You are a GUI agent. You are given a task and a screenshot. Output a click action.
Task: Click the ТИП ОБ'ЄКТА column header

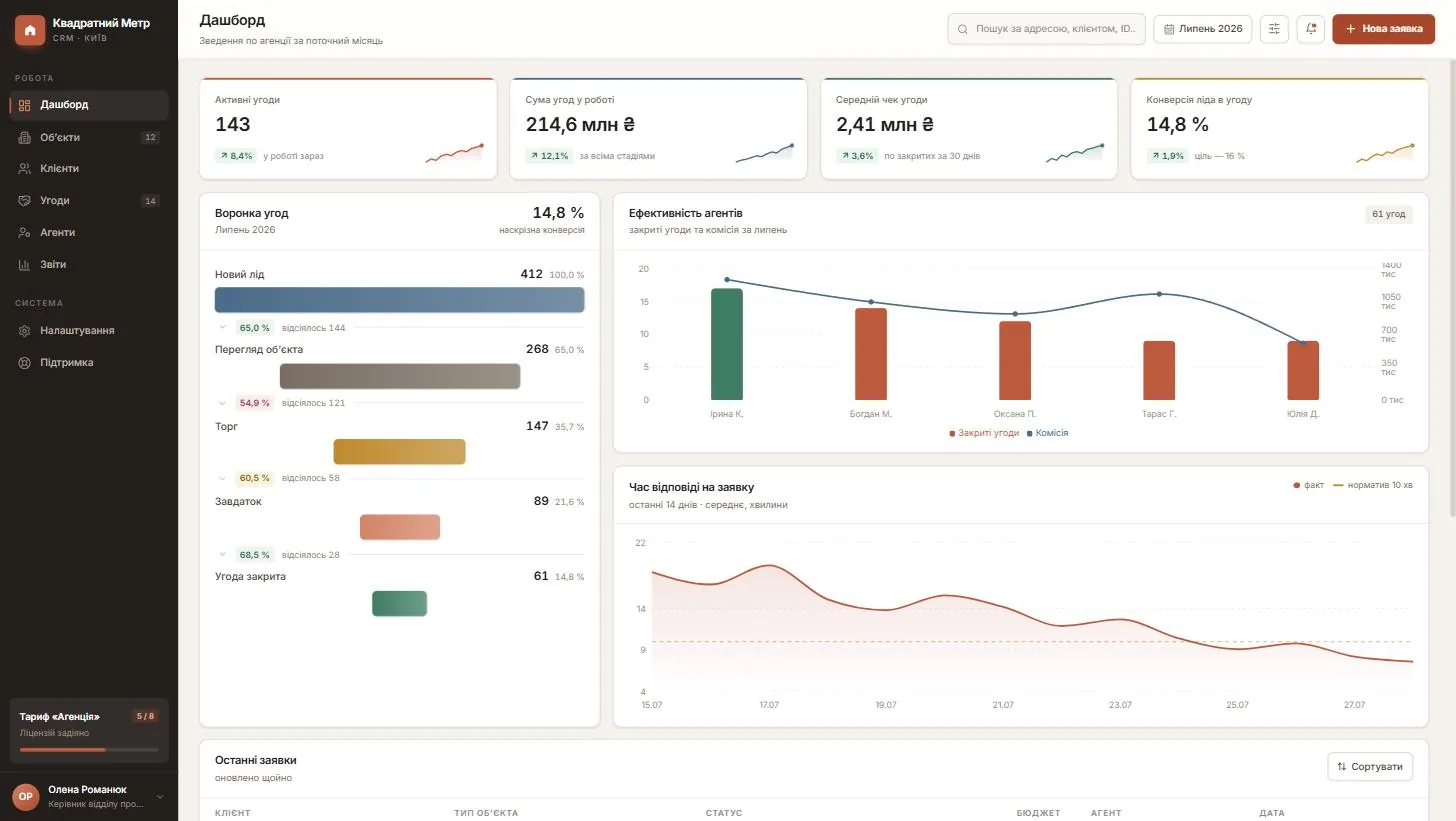click(x=486, y=813)
